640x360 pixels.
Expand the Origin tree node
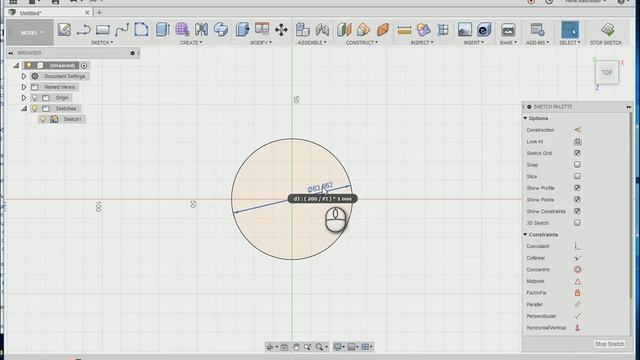tap(24, 98)
